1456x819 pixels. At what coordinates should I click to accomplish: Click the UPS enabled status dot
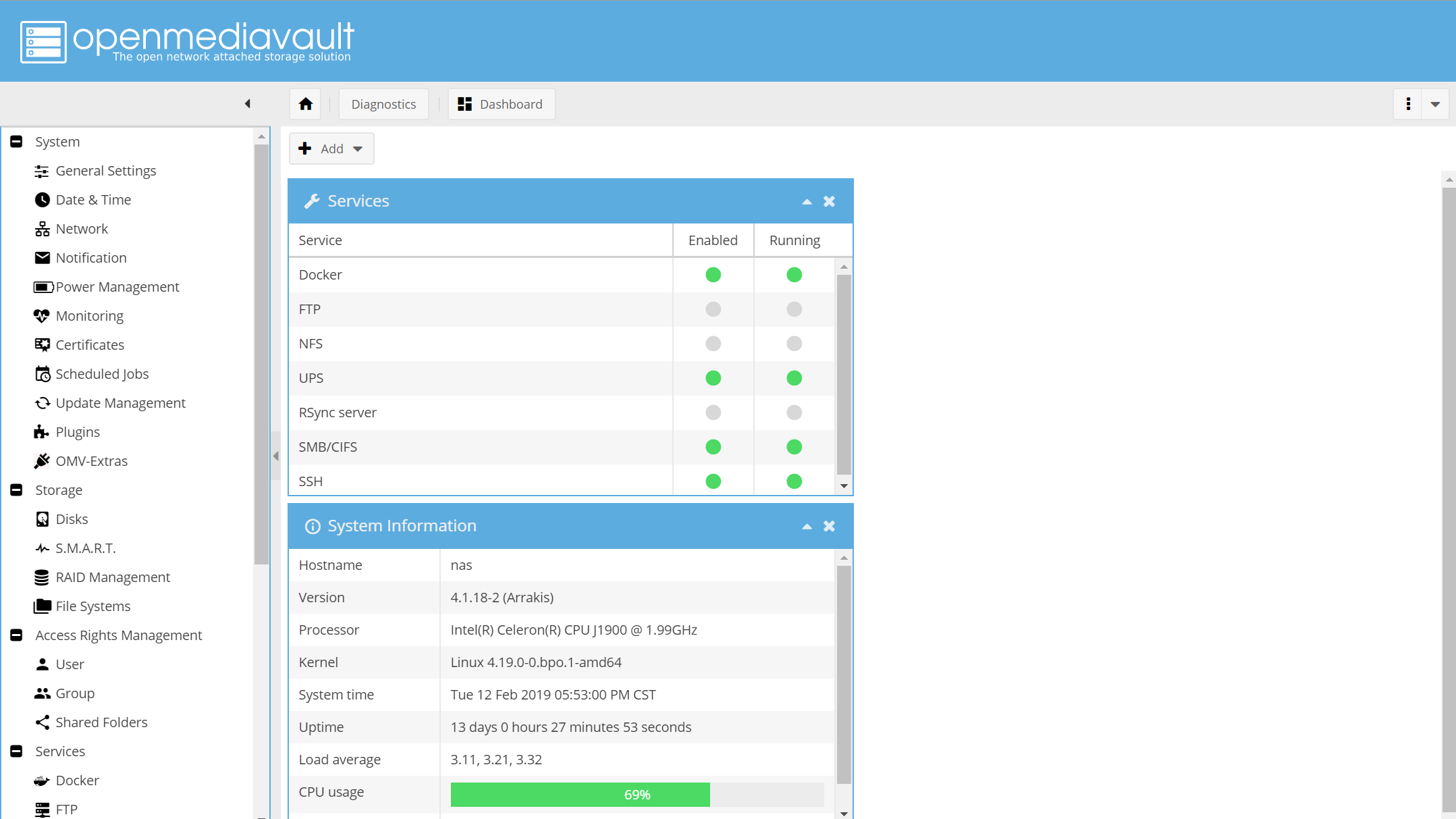coord(713,378)
